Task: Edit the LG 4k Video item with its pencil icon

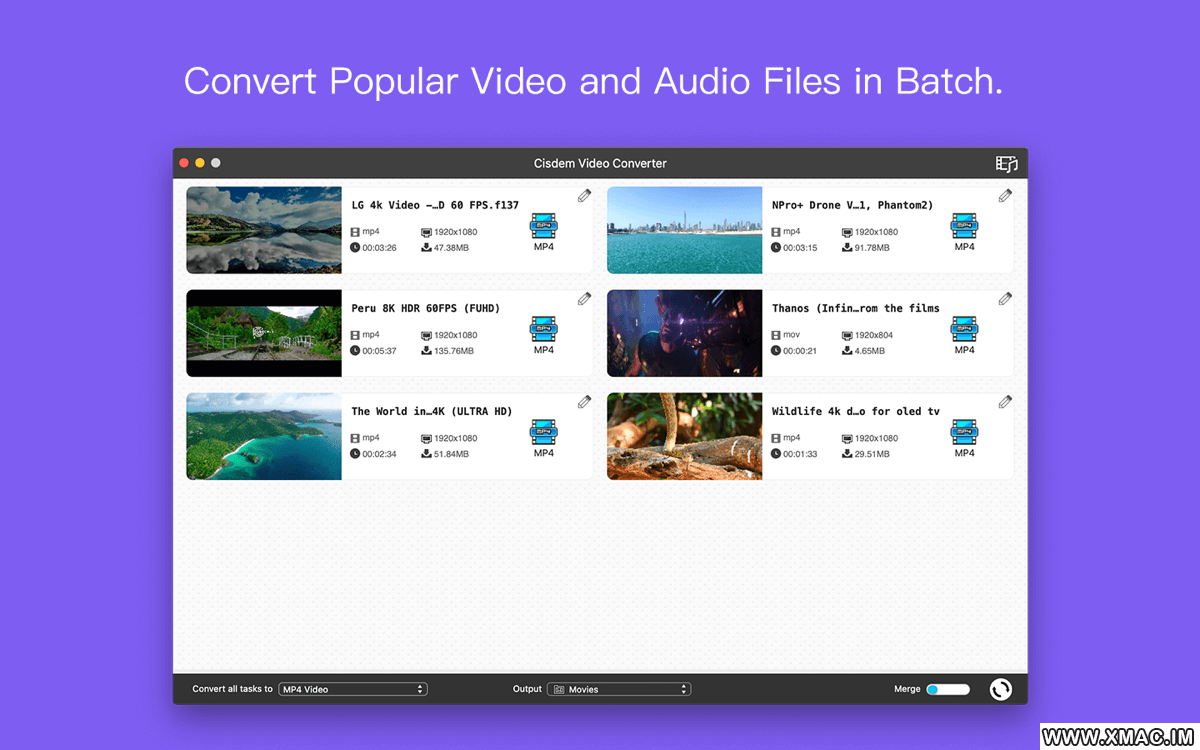Action: point(584,196)
